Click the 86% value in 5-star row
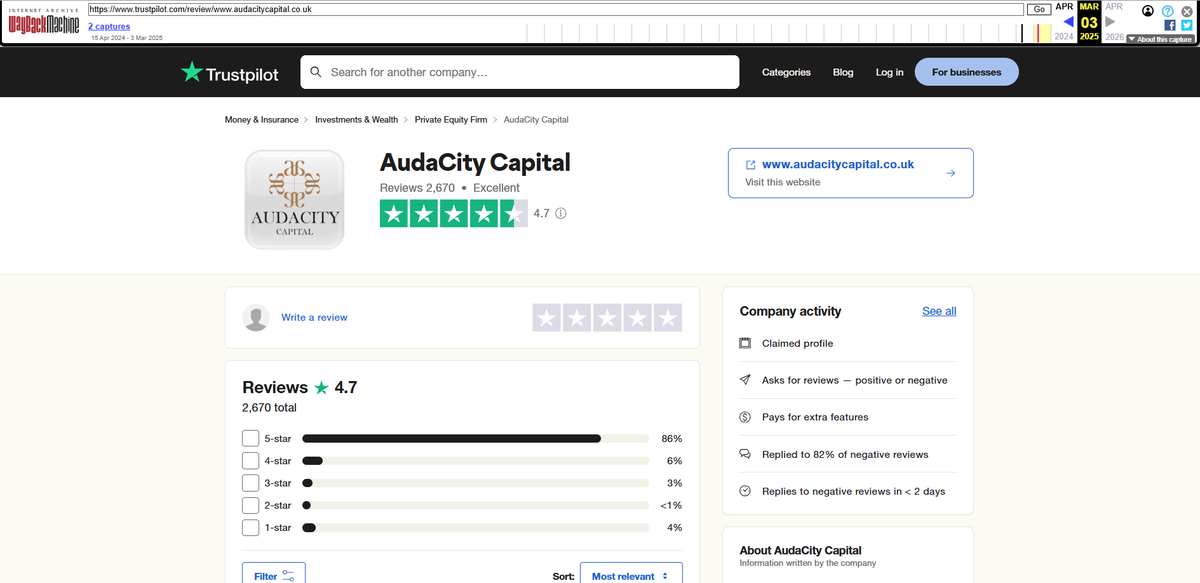Screen dimensions: 1200x583 [x=672, y=439]
